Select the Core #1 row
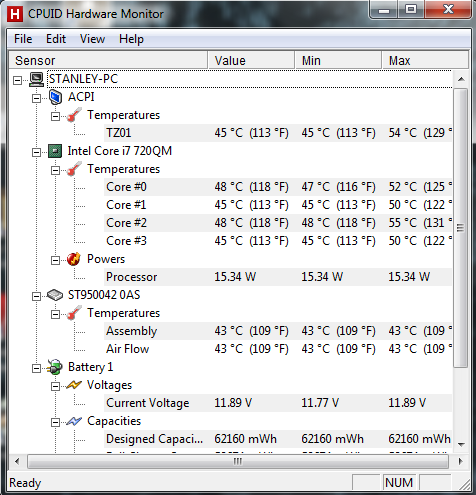476x495 pixels. (x=278, y=205)
